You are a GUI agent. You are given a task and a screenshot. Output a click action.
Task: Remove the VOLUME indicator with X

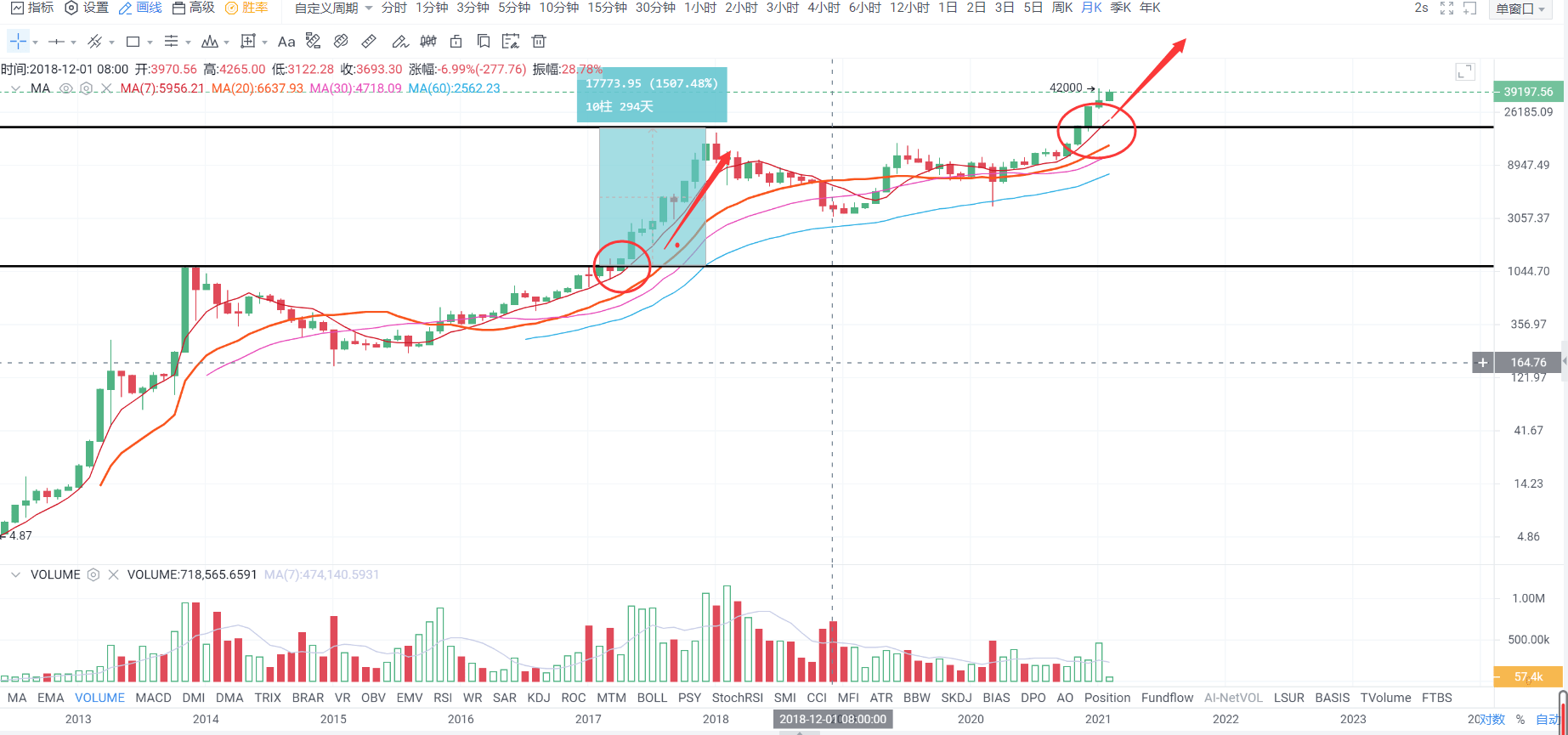pyautogui.click(x=113, y=574)
